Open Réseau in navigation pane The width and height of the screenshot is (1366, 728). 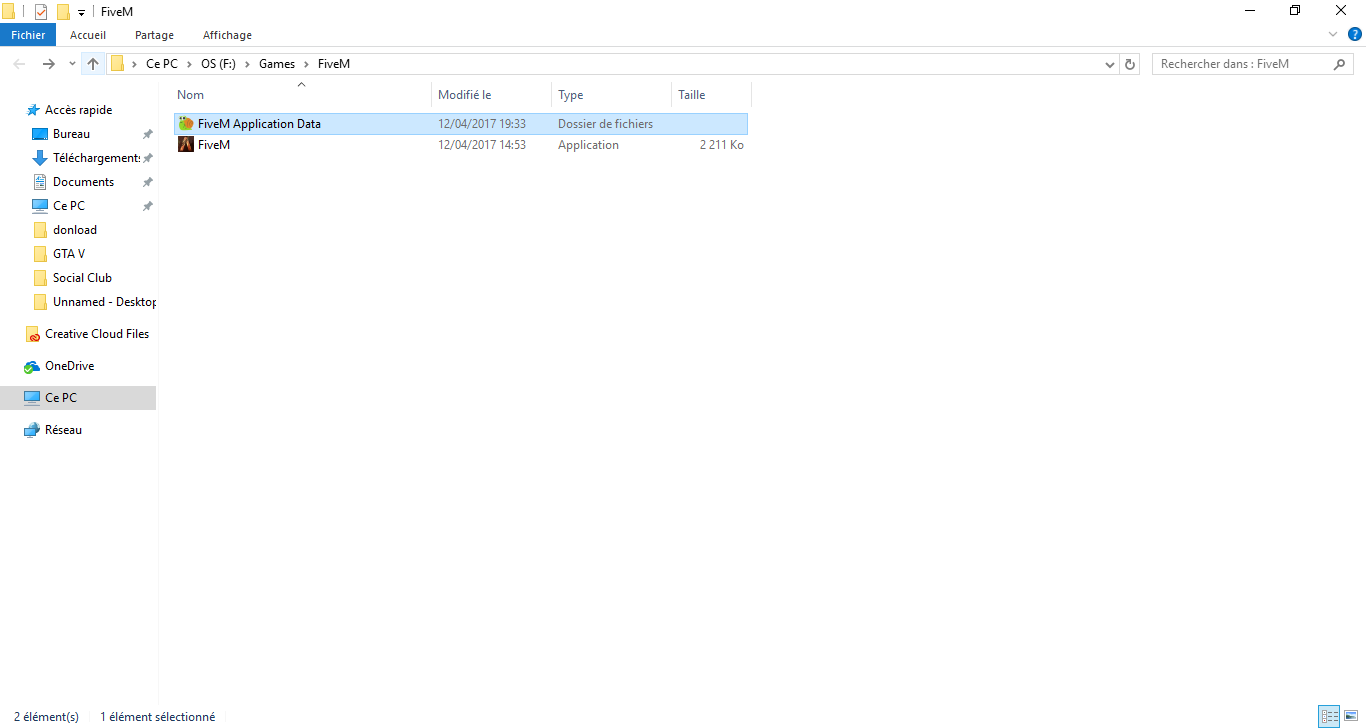63,430
